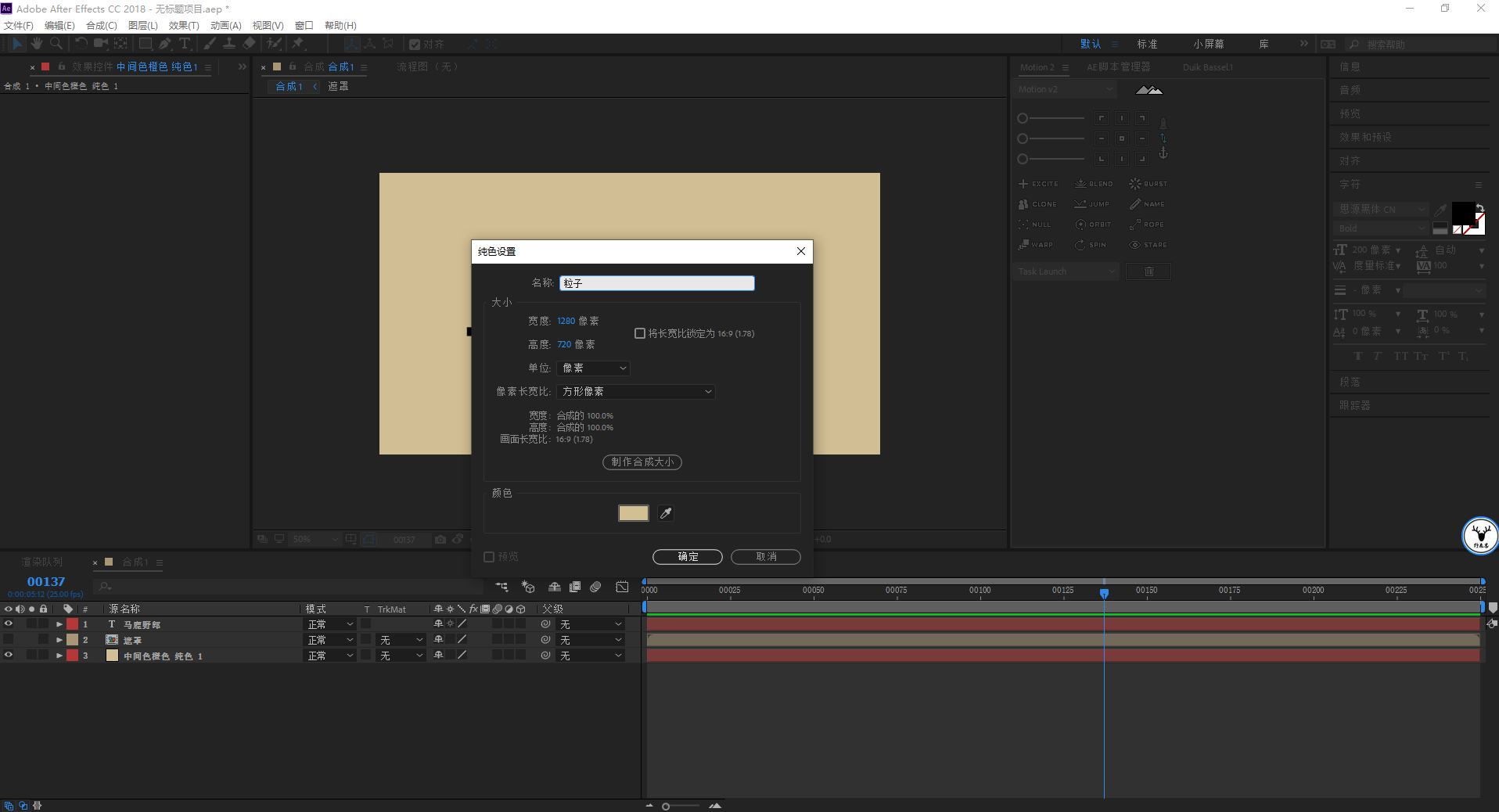This screenshot has width=1499, height=812.
Task: Click the first Motion 2 slider handle
Action: [x=1023, y=118]
